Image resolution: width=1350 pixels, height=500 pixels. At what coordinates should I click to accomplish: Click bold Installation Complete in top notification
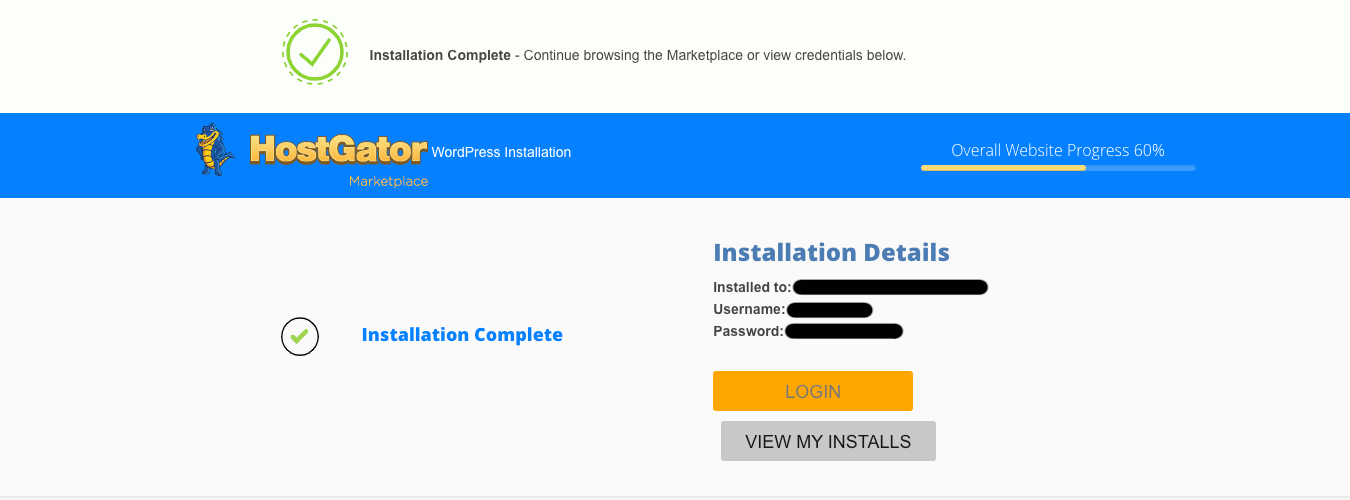[440, 56]
